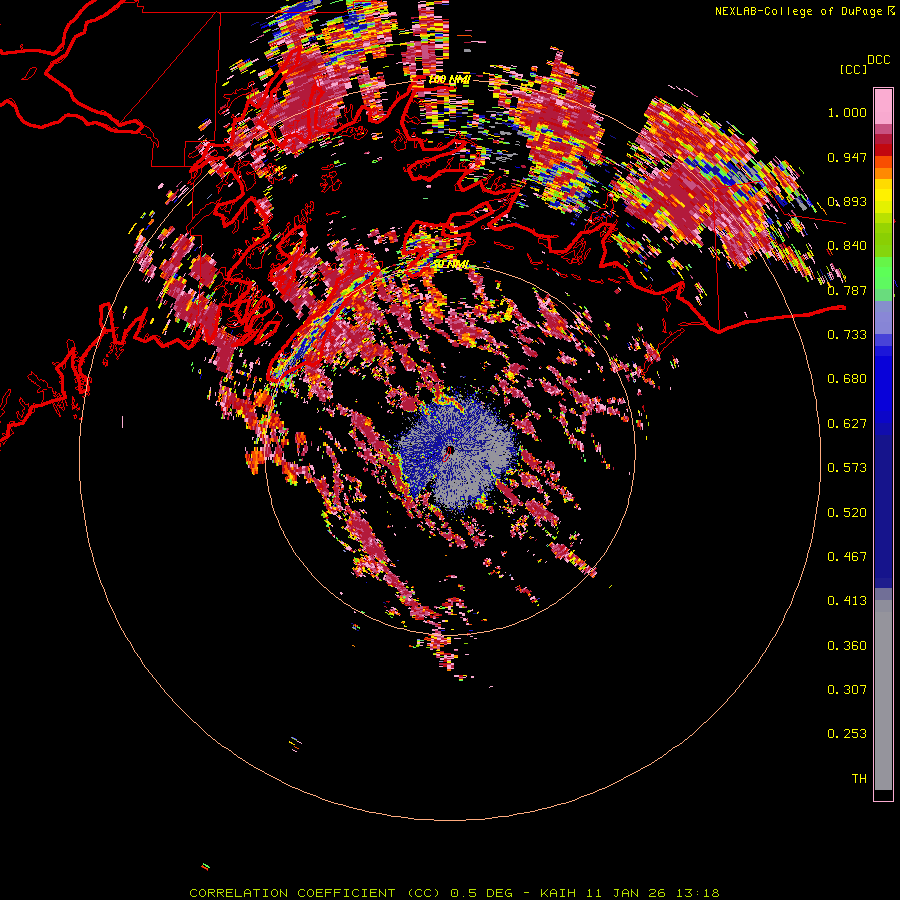Pick the gray color bar segment

coord(883,695)
